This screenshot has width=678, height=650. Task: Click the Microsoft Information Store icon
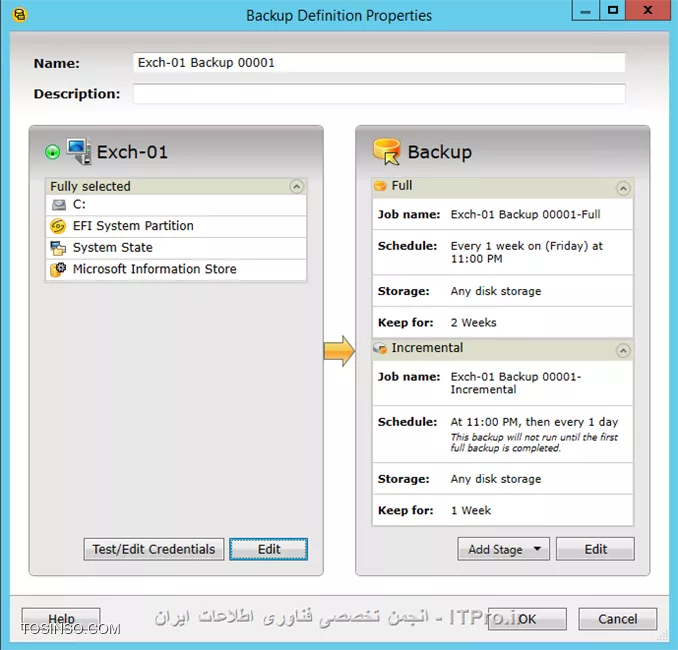tap(58, 269)
